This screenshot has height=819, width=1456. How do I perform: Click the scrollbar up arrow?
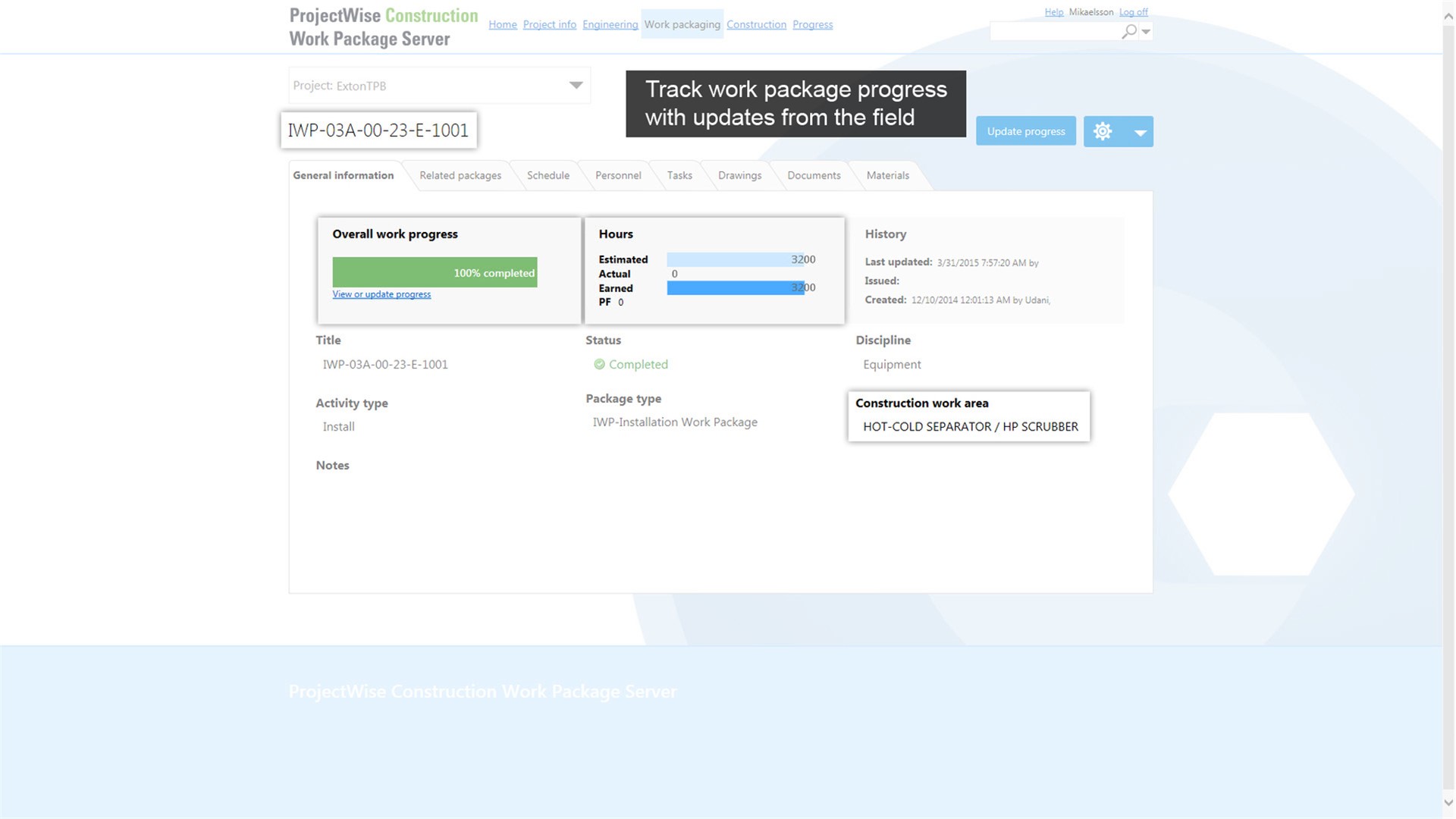tap(1448, 16)
